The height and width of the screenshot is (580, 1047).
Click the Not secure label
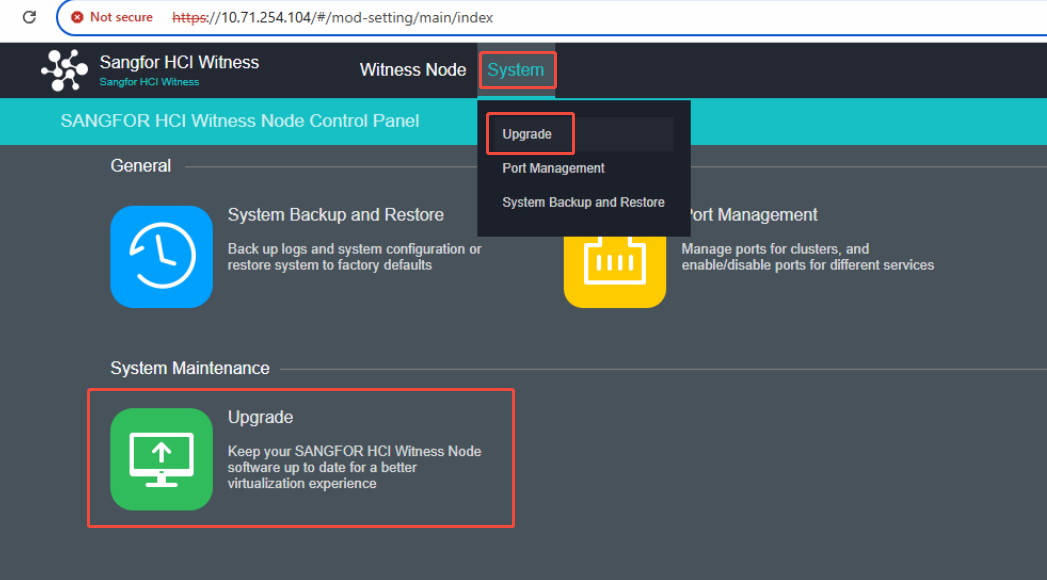121,17
